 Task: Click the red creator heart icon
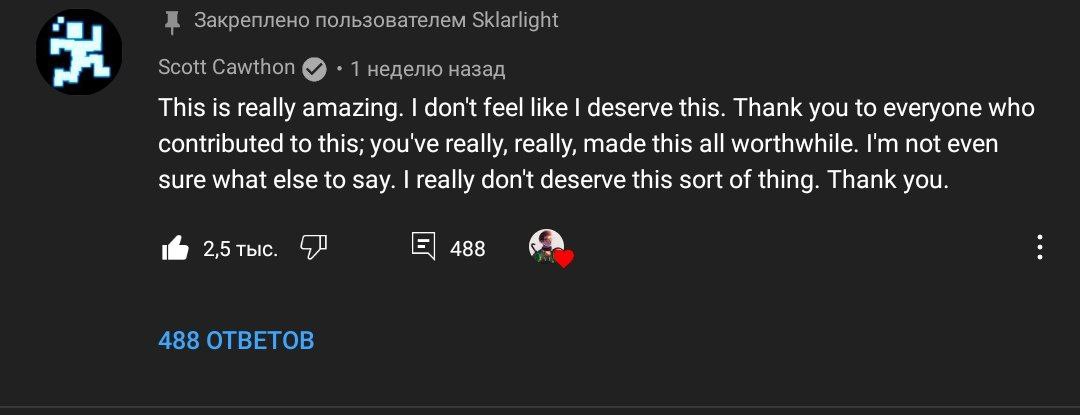point(564,259)
